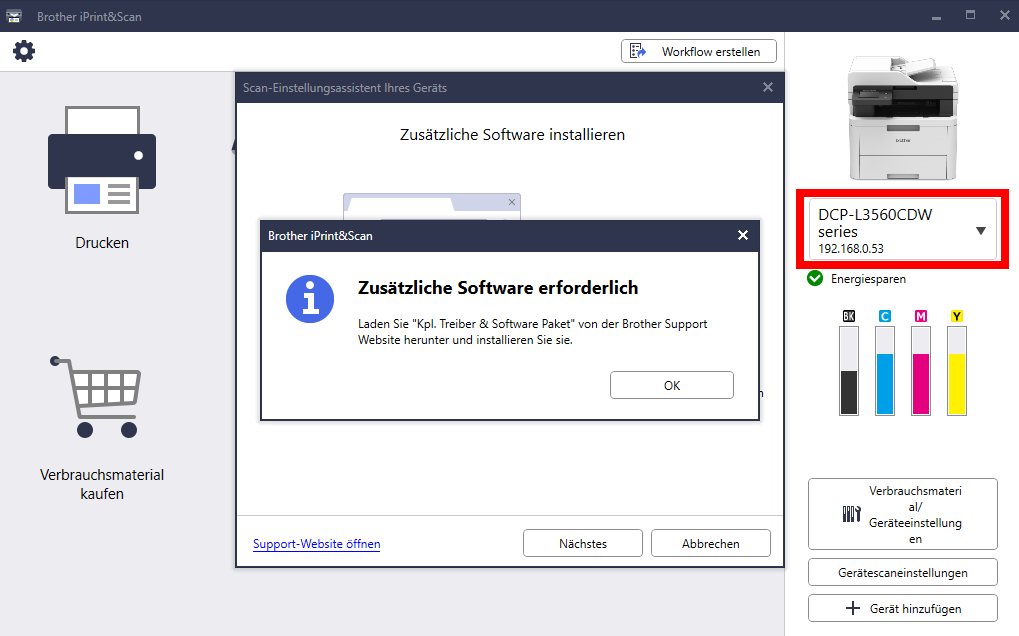Click the Abbrechen button

click(711, 543)
